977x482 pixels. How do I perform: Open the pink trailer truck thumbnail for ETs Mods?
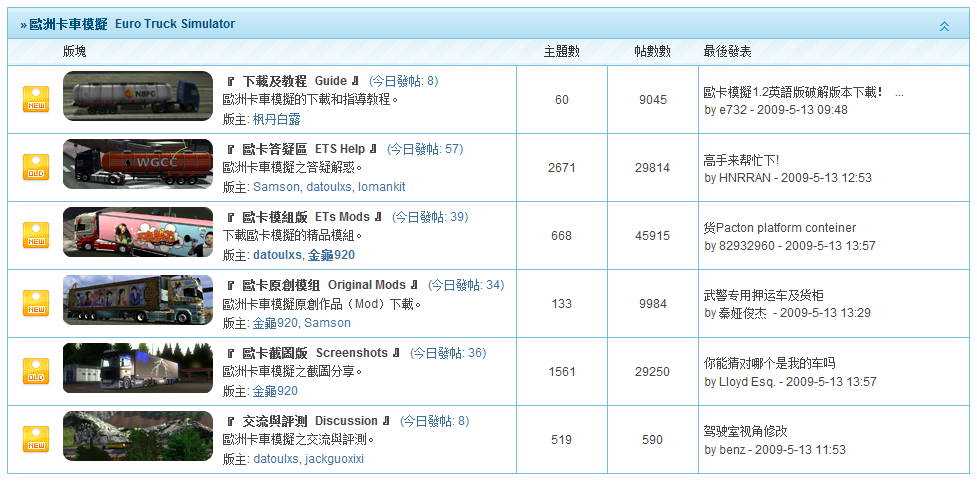point(138,232)
